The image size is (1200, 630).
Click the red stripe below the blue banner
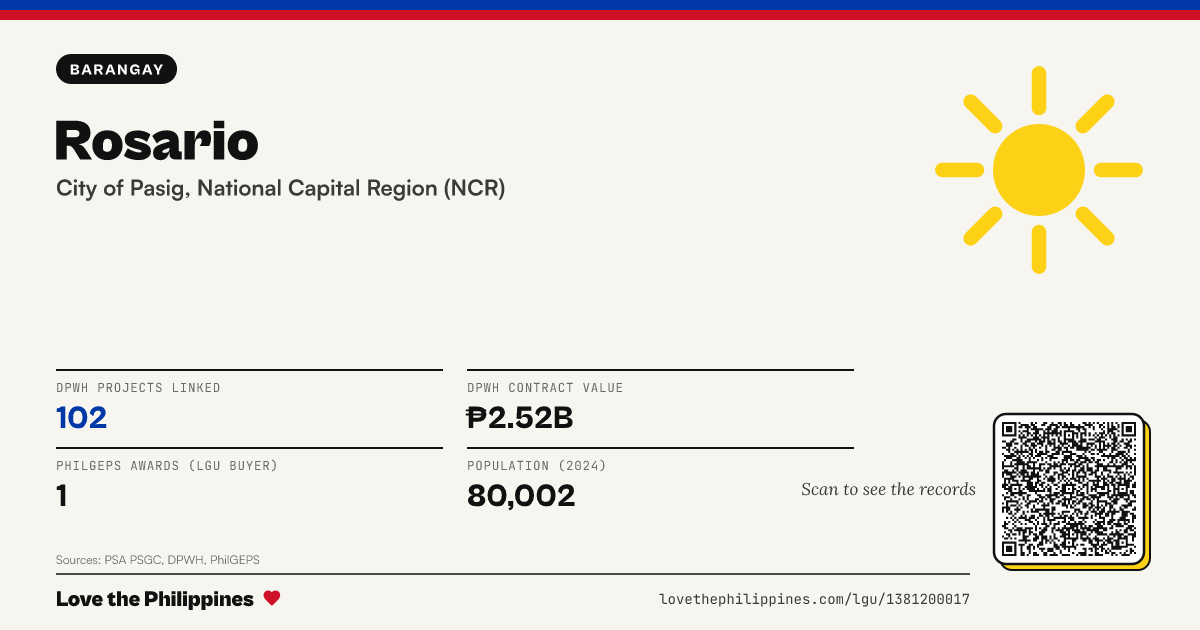pyautogui.click(x=600, y=15)
